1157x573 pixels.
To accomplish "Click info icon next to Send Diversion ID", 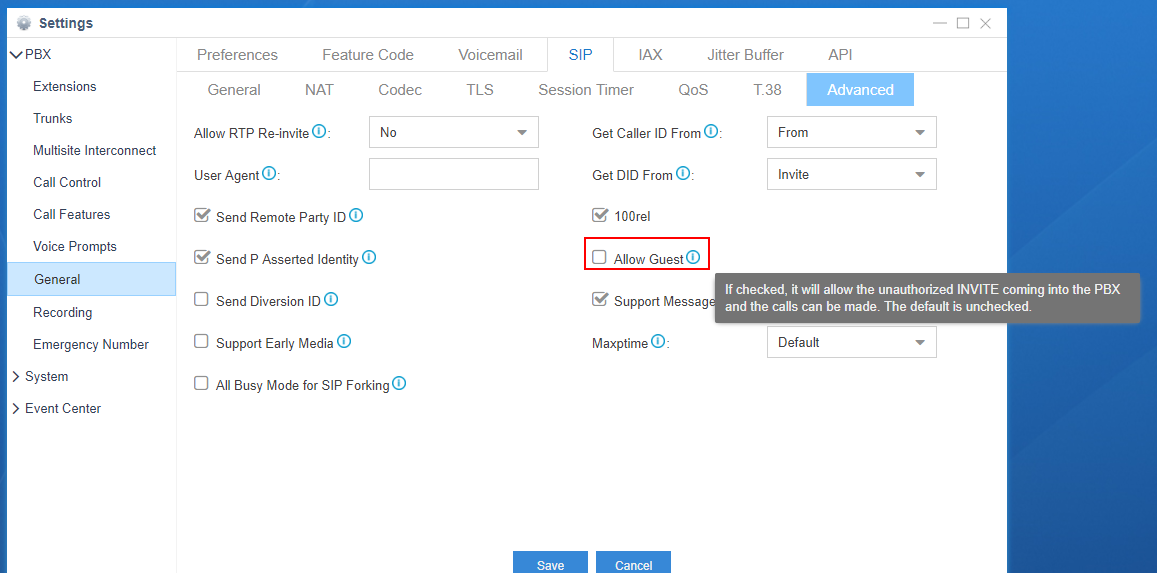I will point(331,299).
